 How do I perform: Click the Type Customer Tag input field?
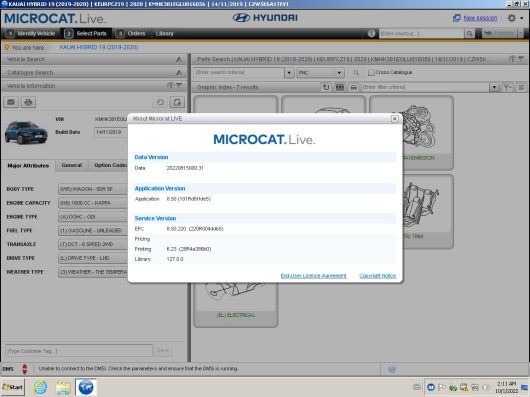79,351
